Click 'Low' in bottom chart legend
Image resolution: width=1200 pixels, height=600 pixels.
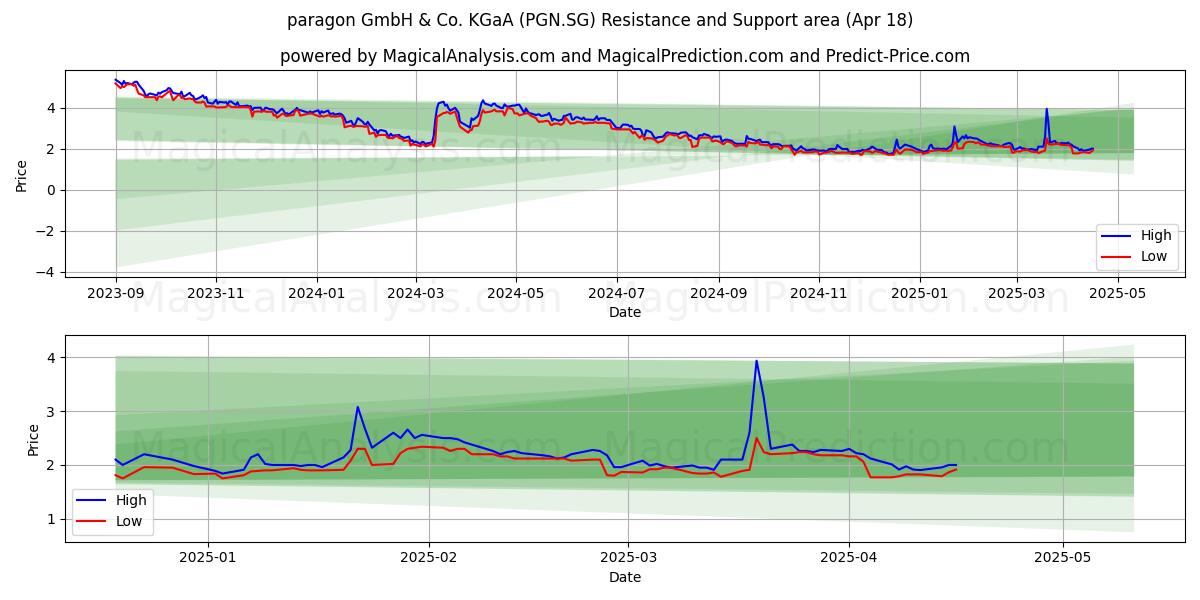coord(129,522)
